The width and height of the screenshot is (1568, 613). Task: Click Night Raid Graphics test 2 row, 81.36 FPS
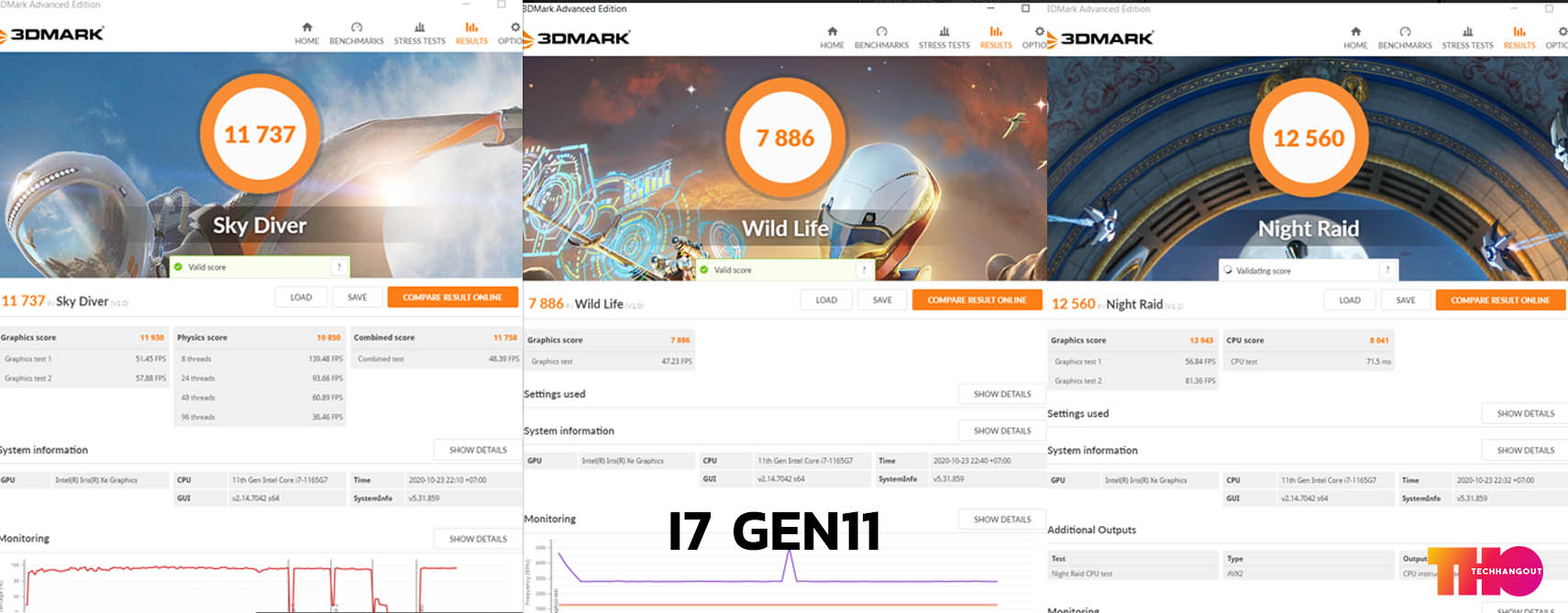[1133, 381]
